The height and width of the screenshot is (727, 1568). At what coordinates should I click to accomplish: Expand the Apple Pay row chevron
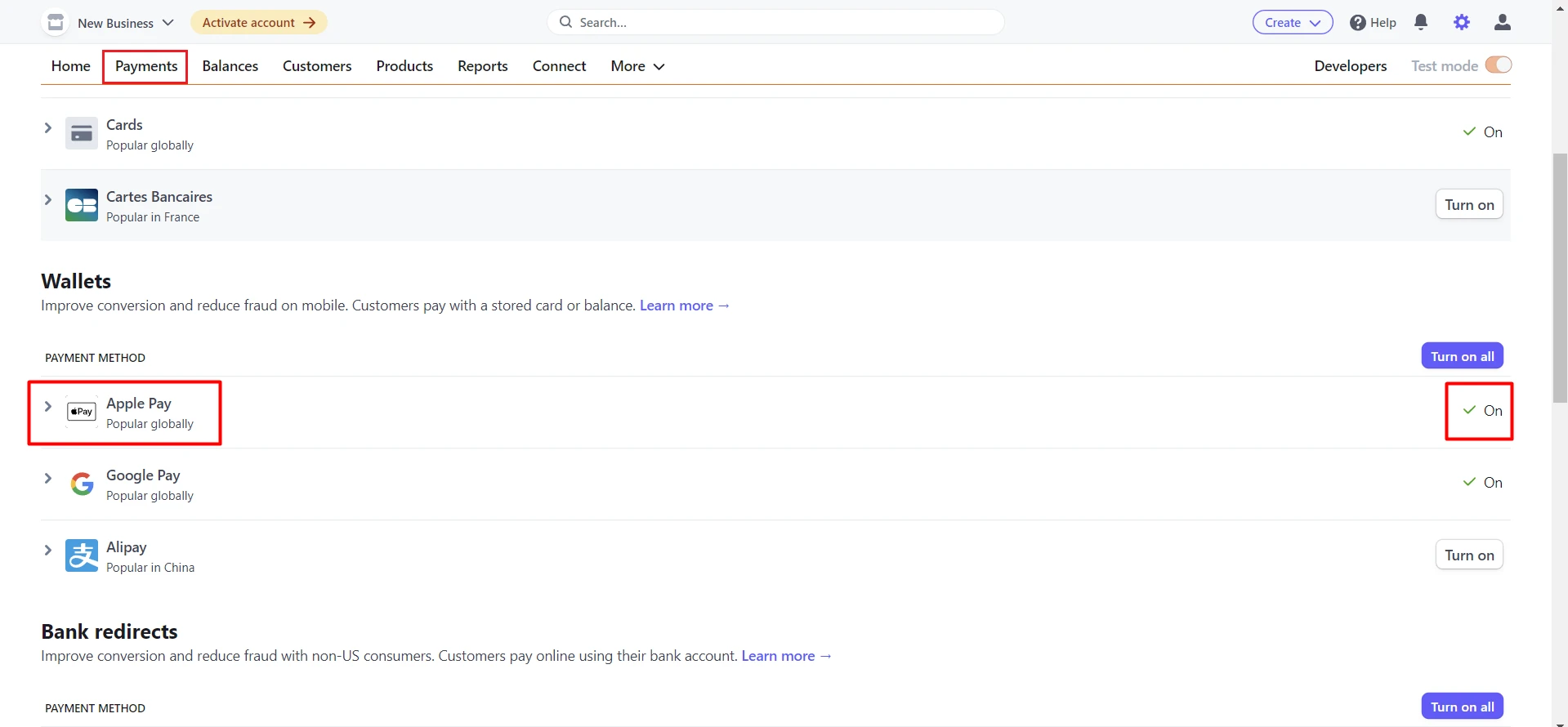48,407
